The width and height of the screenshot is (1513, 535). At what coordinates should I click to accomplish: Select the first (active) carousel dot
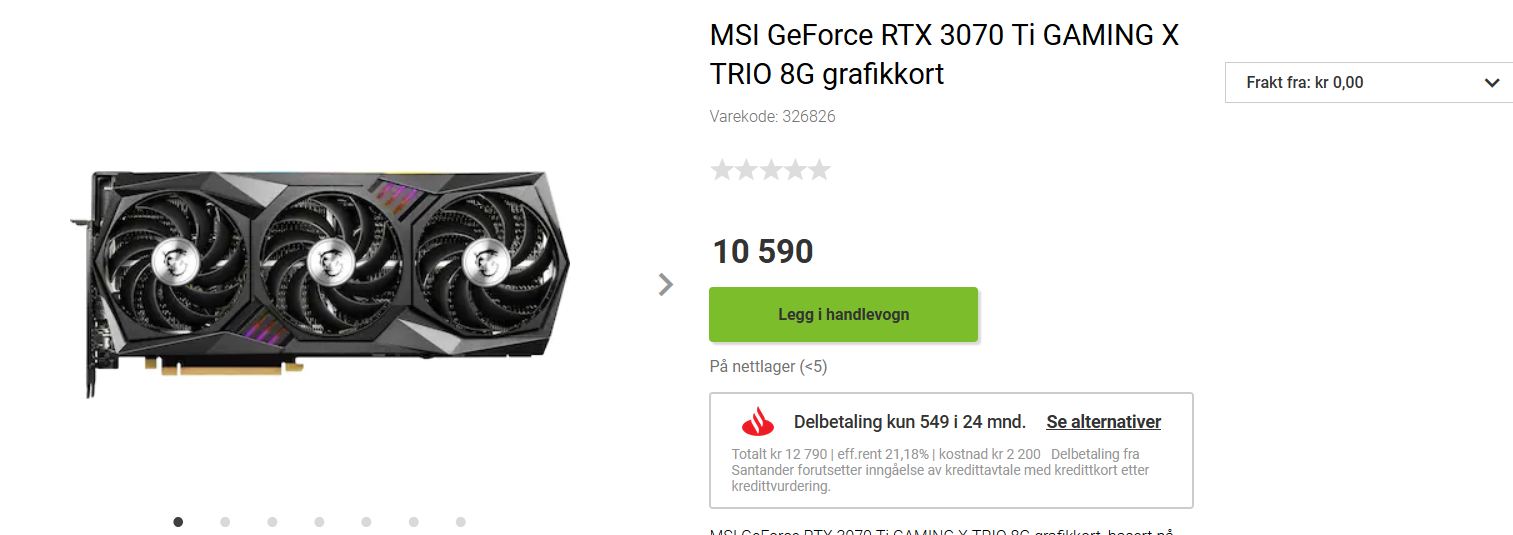click(178, 521)
